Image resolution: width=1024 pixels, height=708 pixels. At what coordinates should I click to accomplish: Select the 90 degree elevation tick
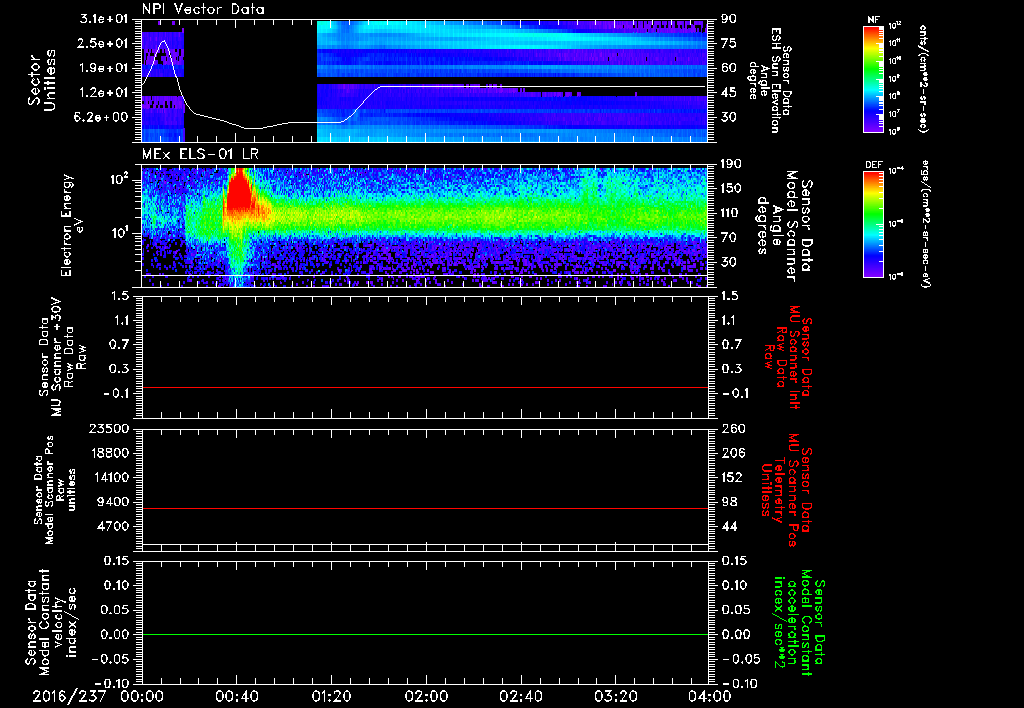coord(728,19)
